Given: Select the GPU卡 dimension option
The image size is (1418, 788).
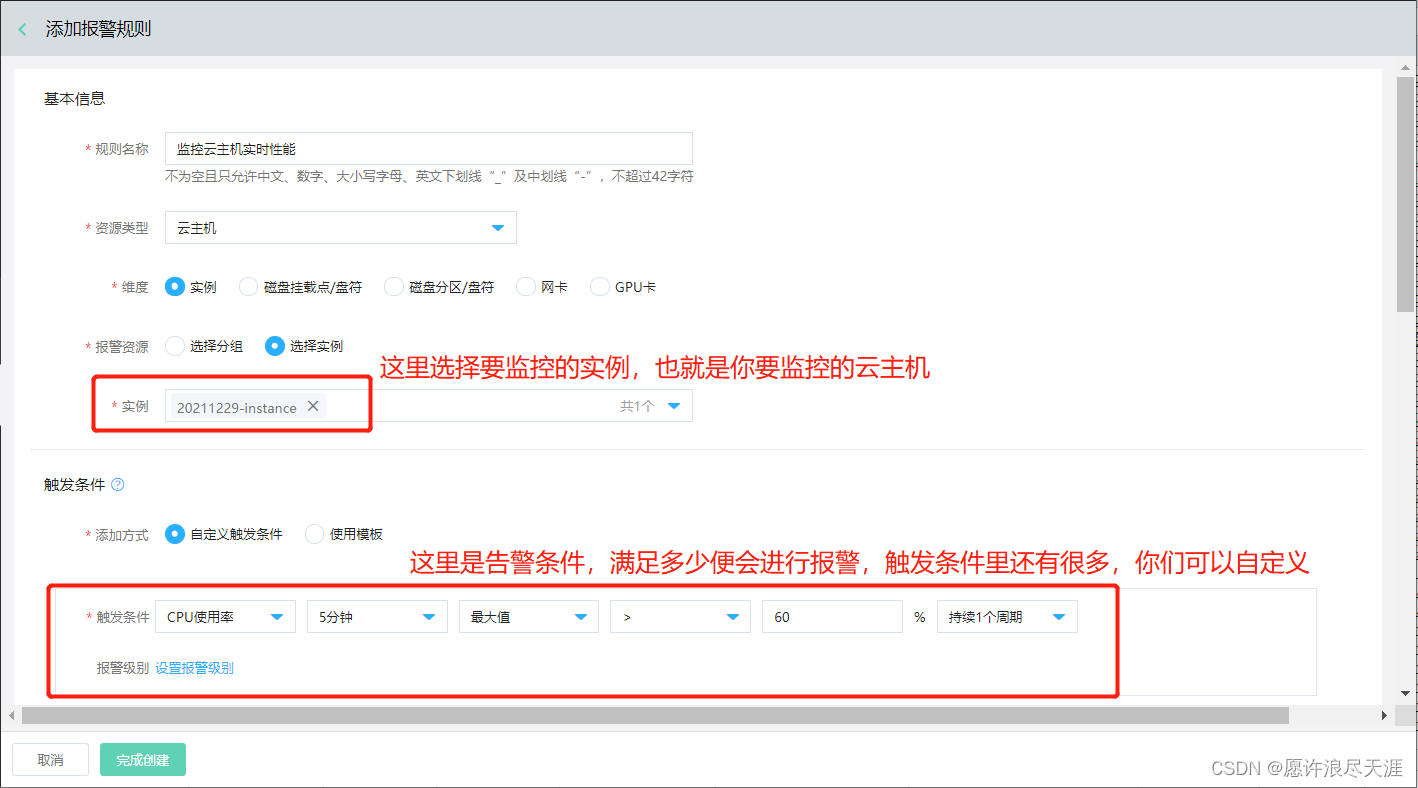Looking at the screenshot, I should [x=600, y=287].
